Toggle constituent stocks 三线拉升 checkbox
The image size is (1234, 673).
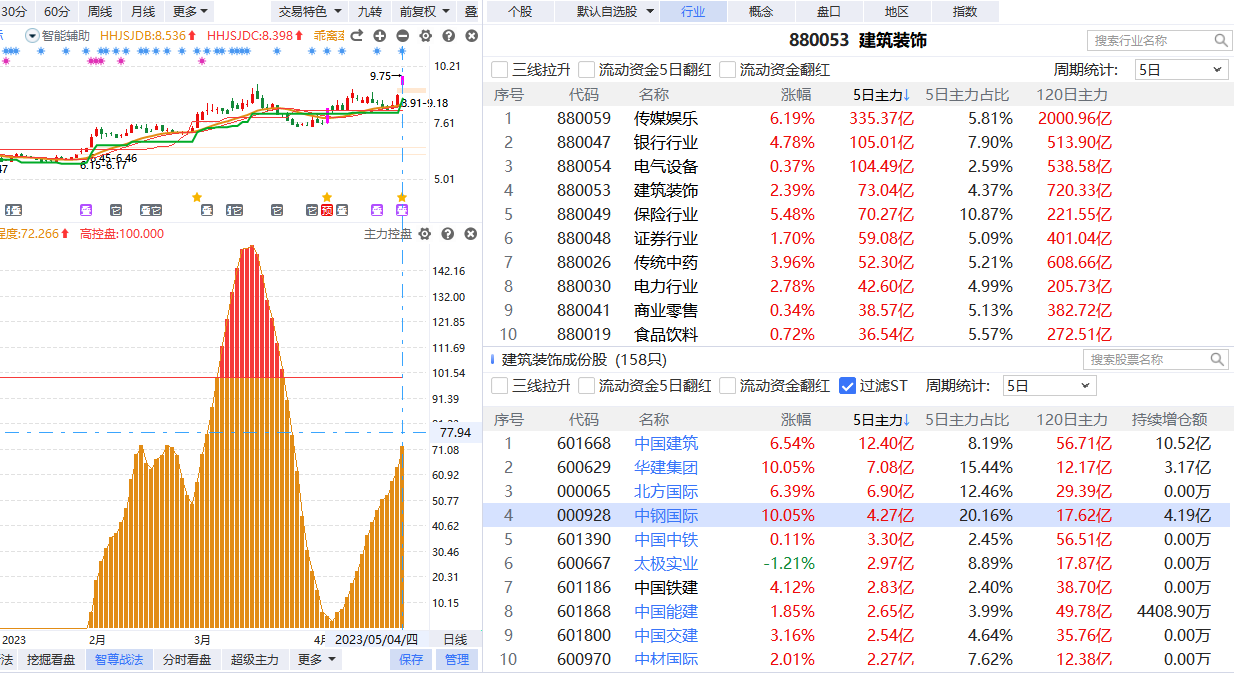coord(500,386)
